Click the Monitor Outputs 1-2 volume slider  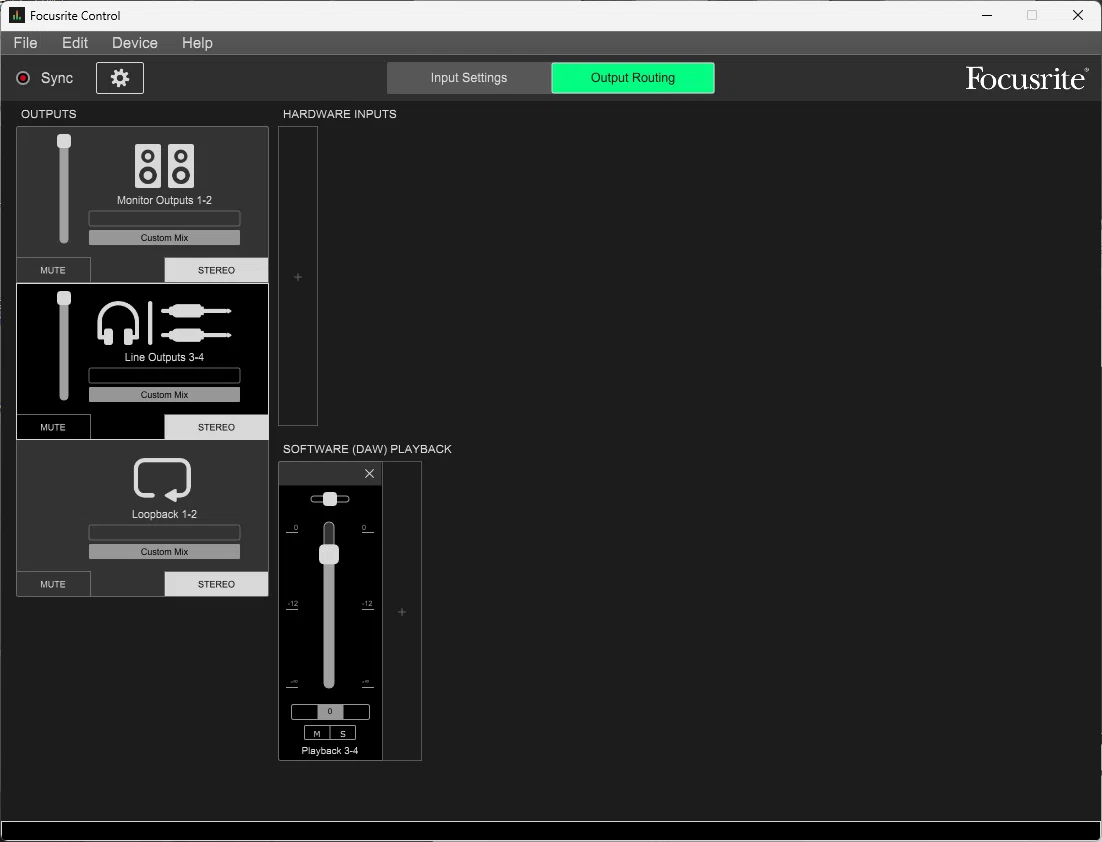64,189
